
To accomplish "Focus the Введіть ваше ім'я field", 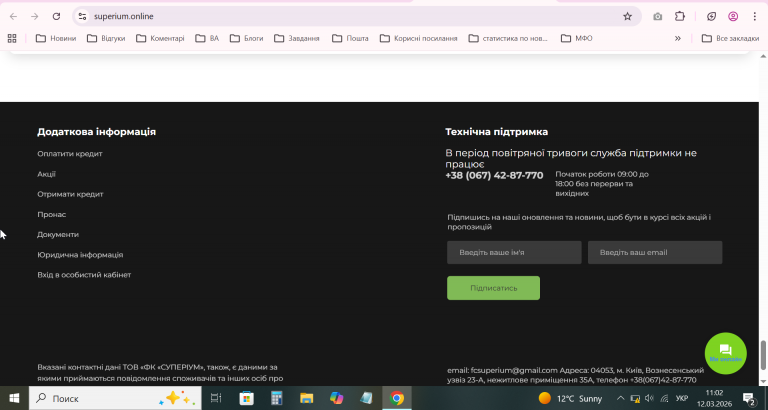I will 514,252.
